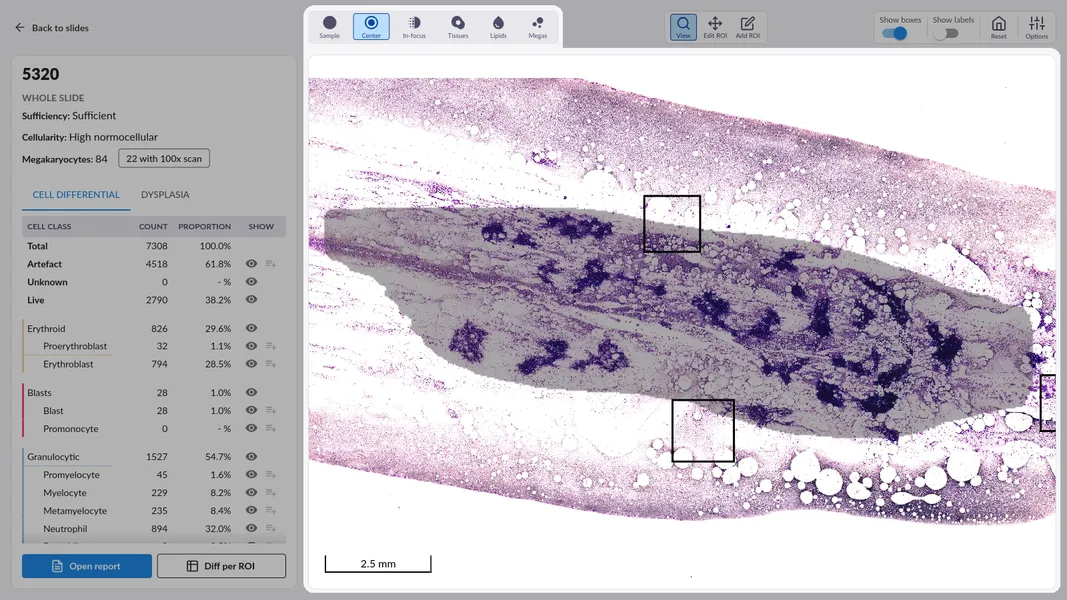Toggle visibility of Artefact cells
Screen dimensions: 1067x600
click(252, 264)
